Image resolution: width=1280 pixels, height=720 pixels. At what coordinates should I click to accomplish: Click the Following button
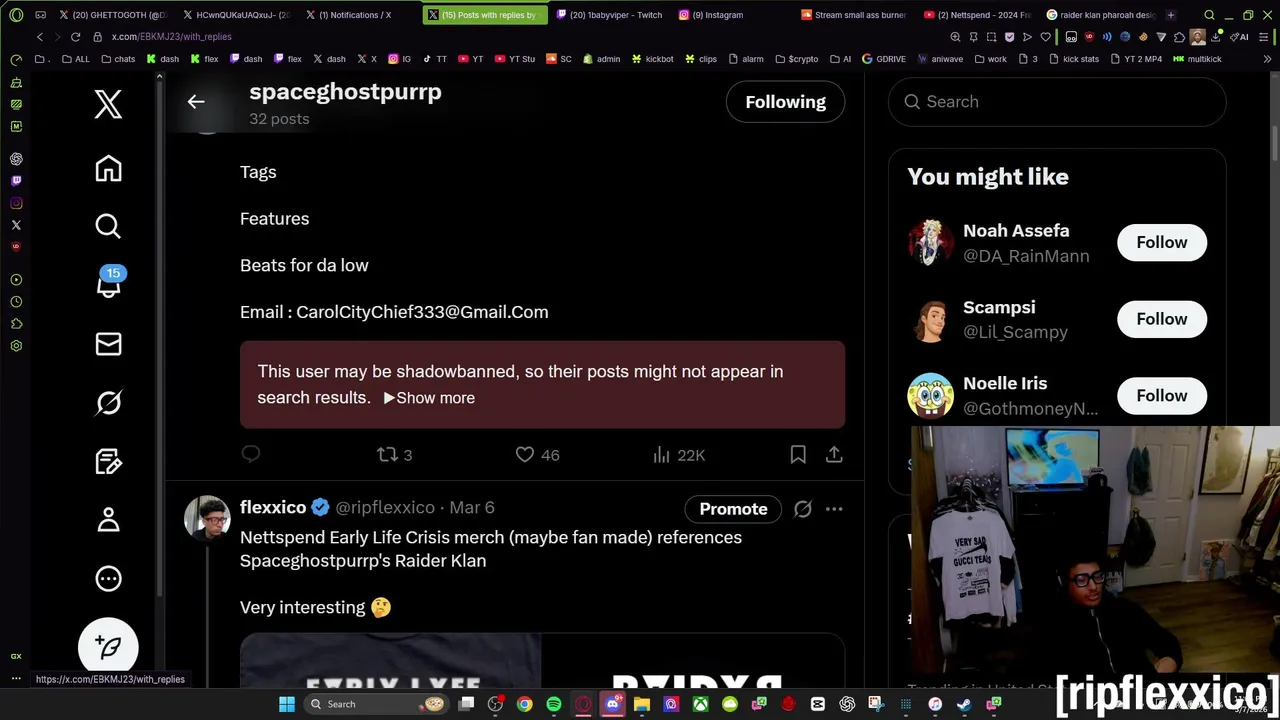[x=785, y=102]
